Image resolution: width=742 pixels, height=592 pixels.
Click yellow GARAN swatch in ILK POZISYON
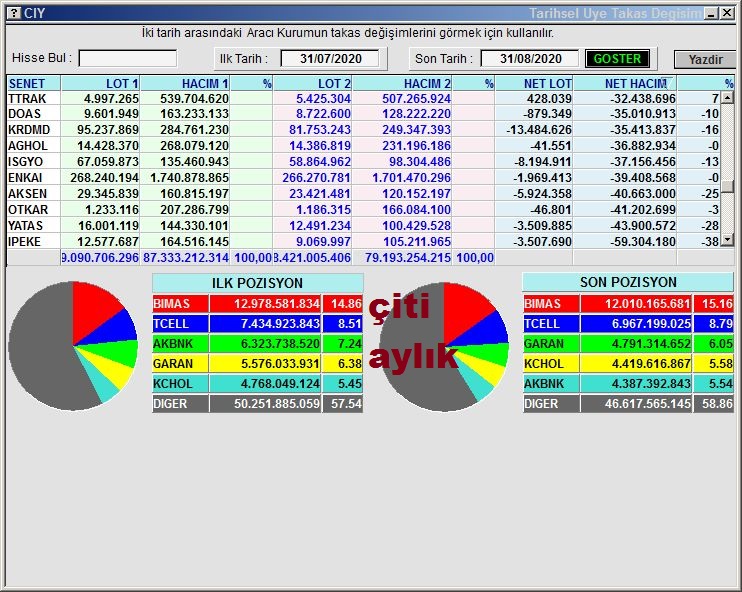point(180,364)
